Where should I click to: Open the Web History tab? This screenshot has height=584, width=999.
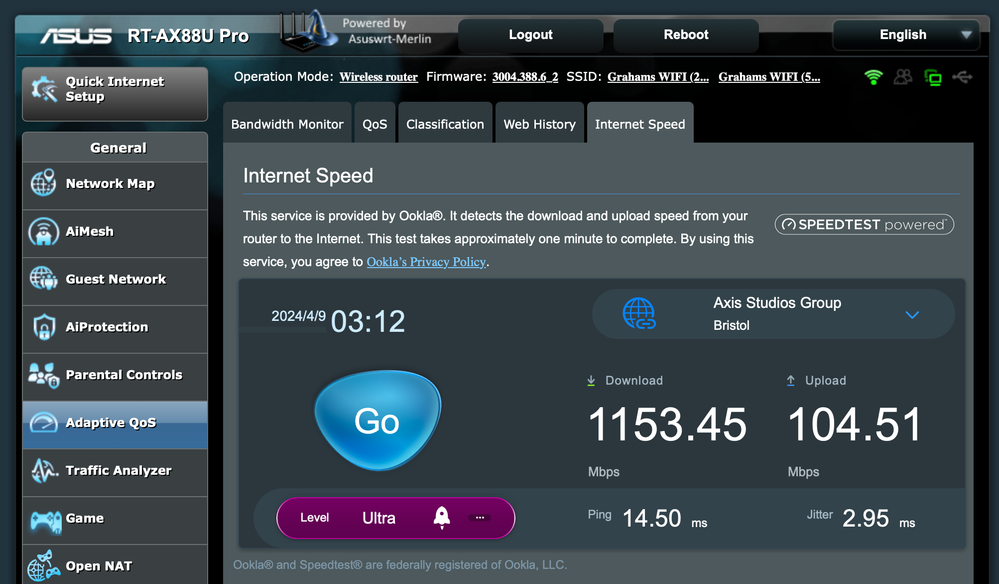pyautogui.click(x=539, y=124)
